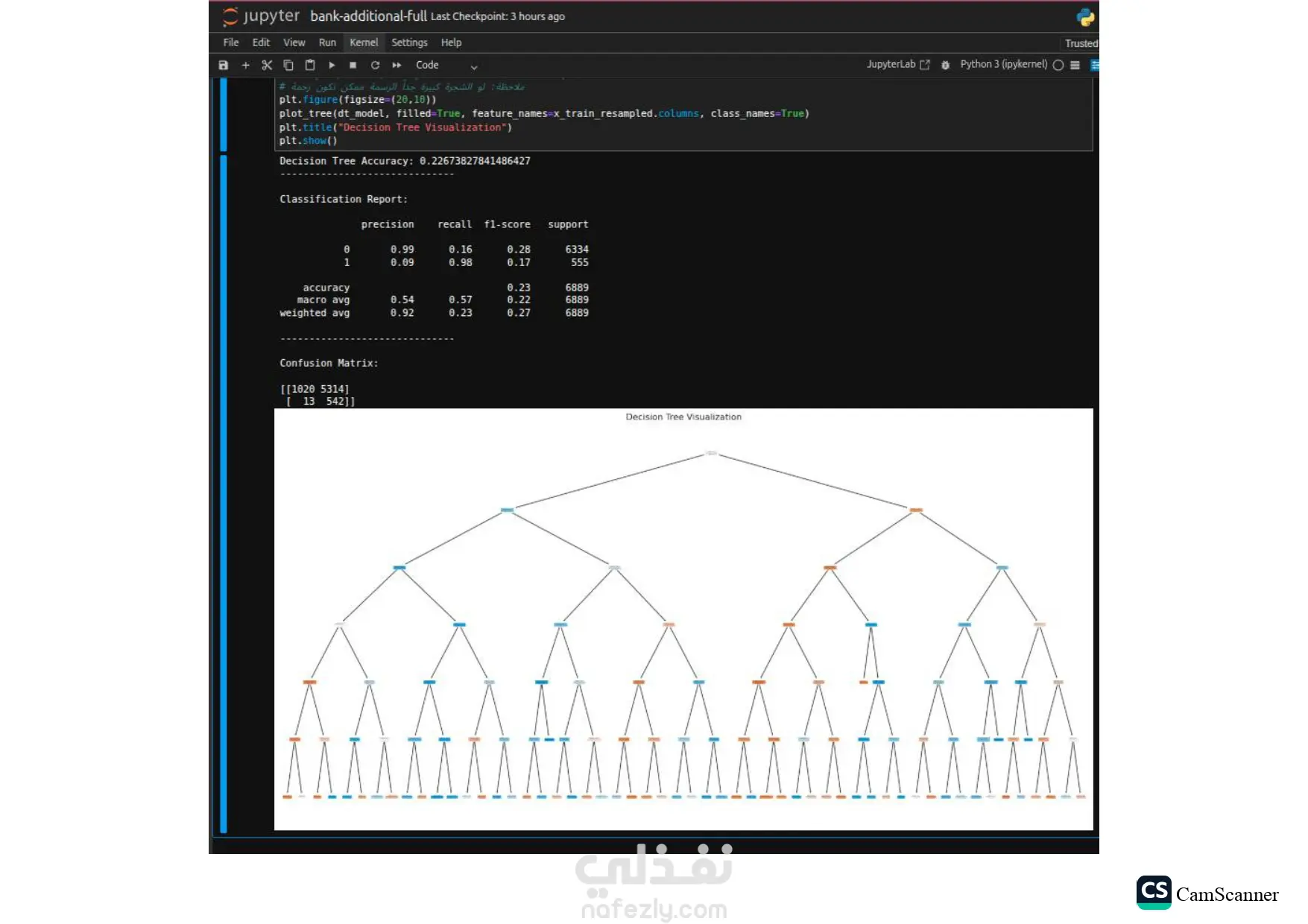Image resolution: width=1308 pixels, height=924 pixels.
Task: Open the Kernel menu
Action: pyautogui.click(x=364, y=42)
